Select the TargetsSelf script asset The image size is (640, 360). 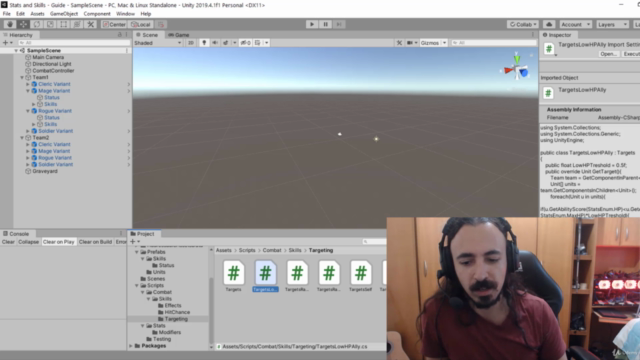click(360, 276)
